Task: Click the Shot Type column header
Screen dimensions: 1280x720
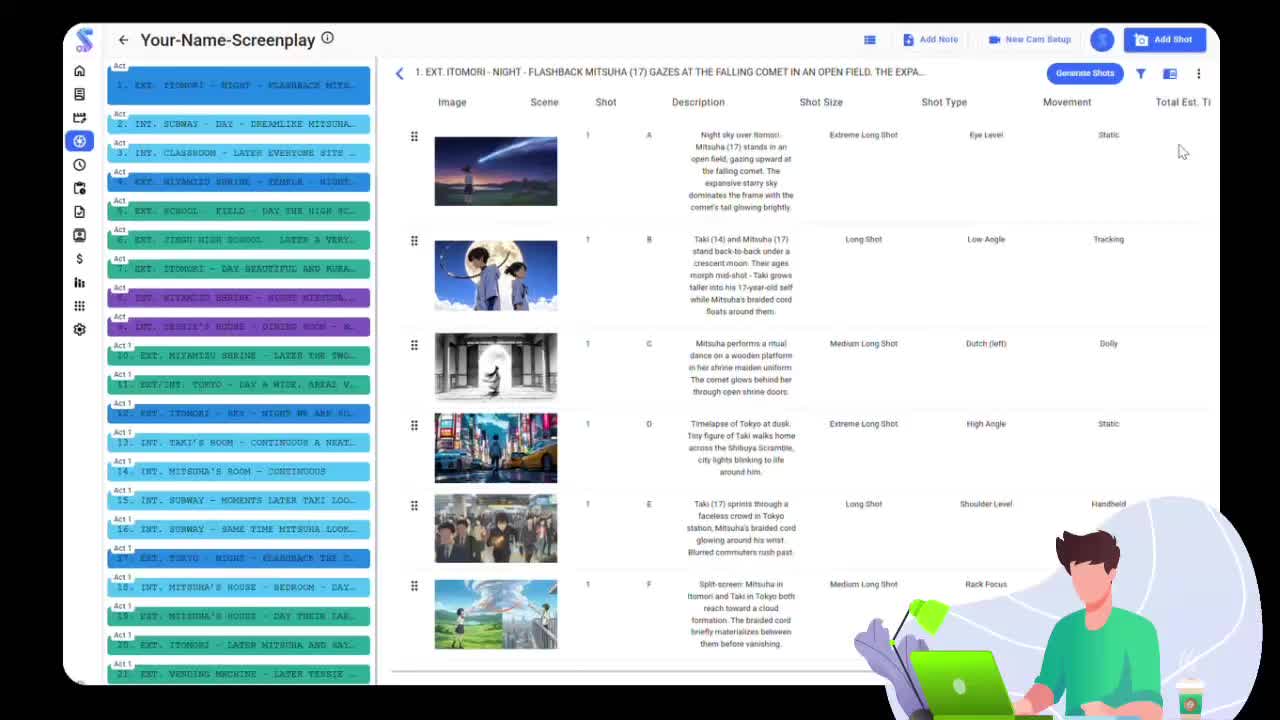Action: pyautogui.click(x=944, y=102)
